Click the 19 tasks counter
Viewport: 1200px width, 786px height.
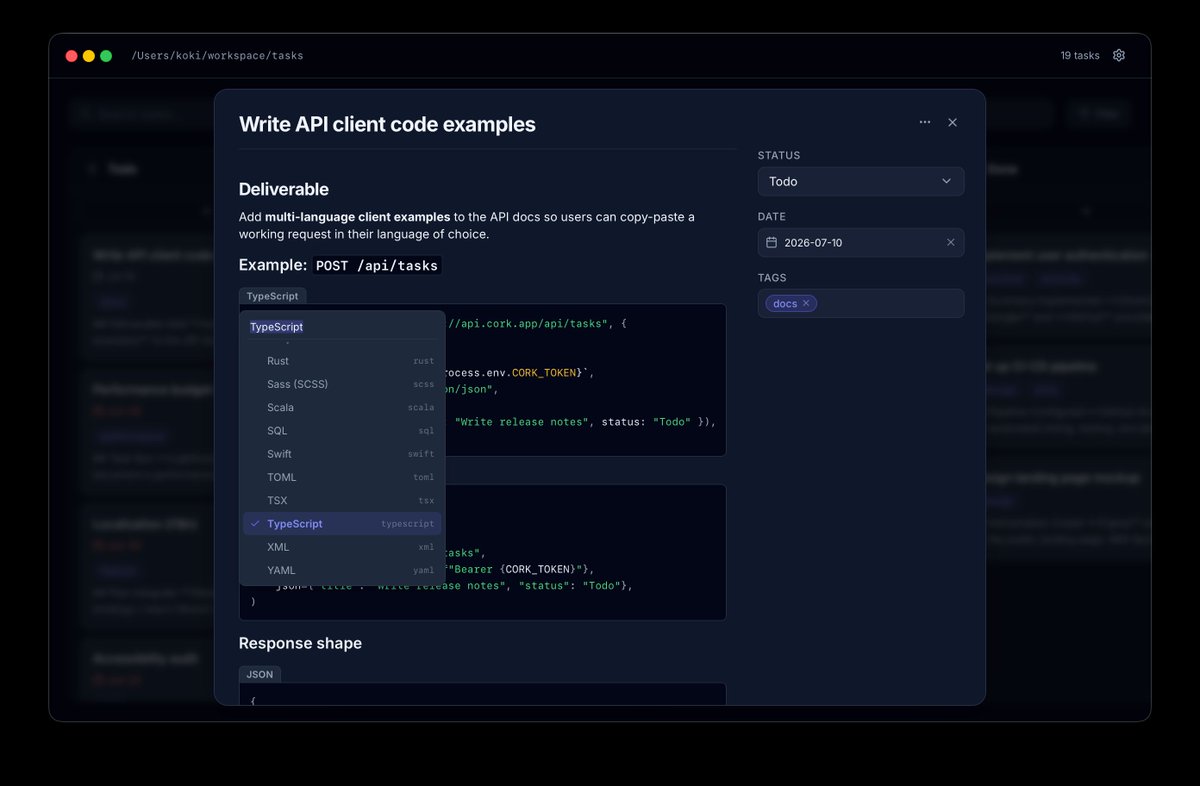click(x=1080, y=56)
